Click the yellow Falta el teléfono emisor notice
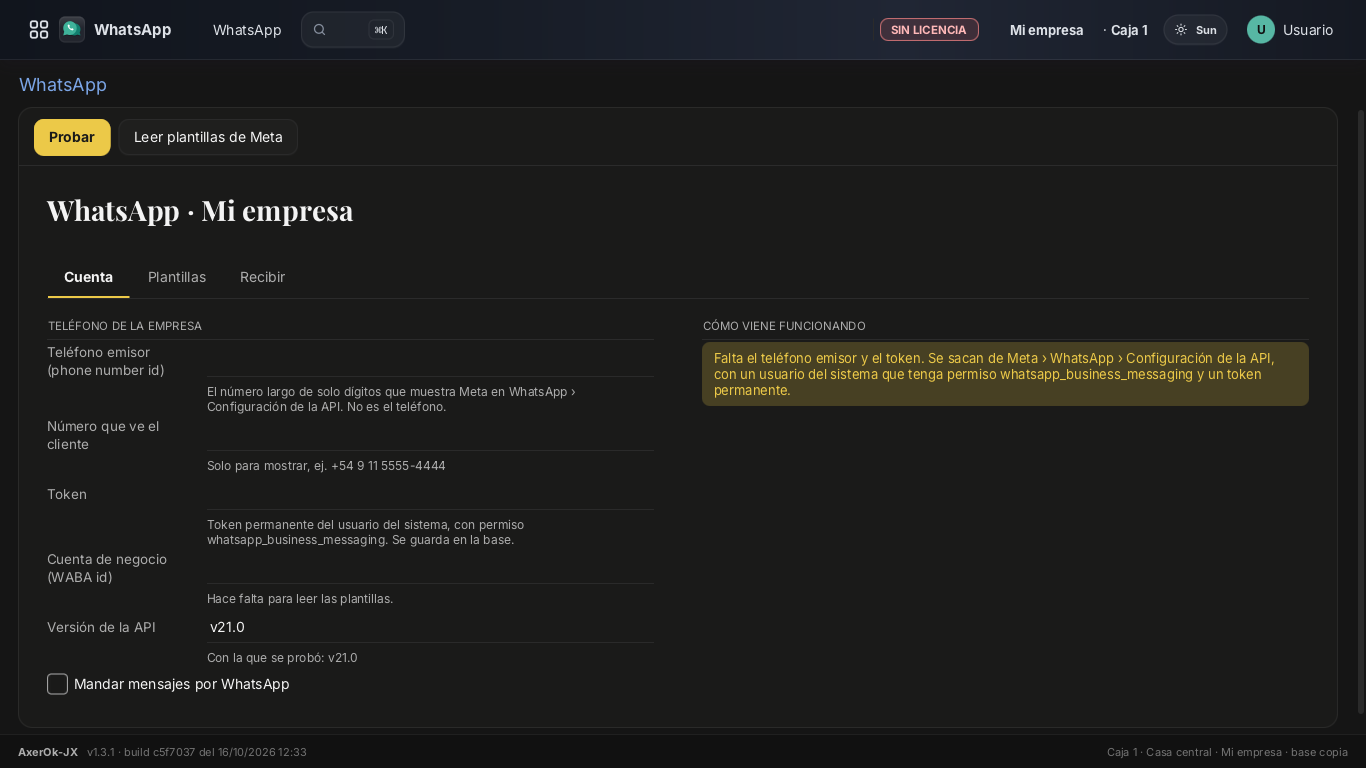Screen dimensions: 1366x768 (x=1005, y=374)
